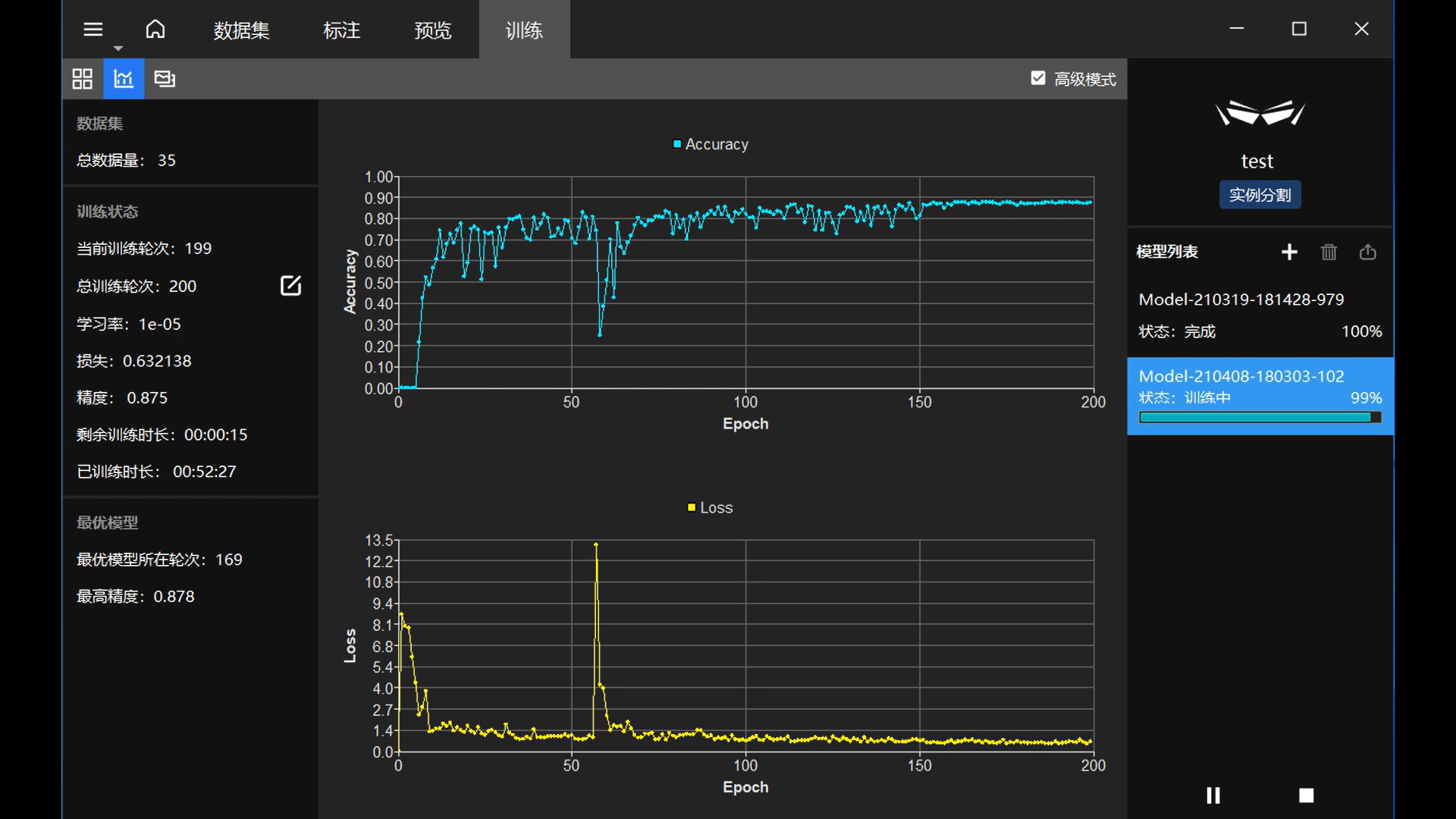This screenshot has width=1456, height=819.
Task: Edit total training epochs
Action: pos(290,286)
